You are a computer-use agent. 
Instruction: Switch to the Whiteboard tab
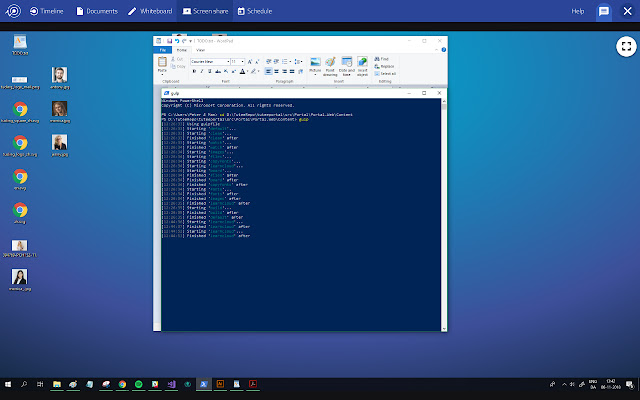[x=150, y=11]
